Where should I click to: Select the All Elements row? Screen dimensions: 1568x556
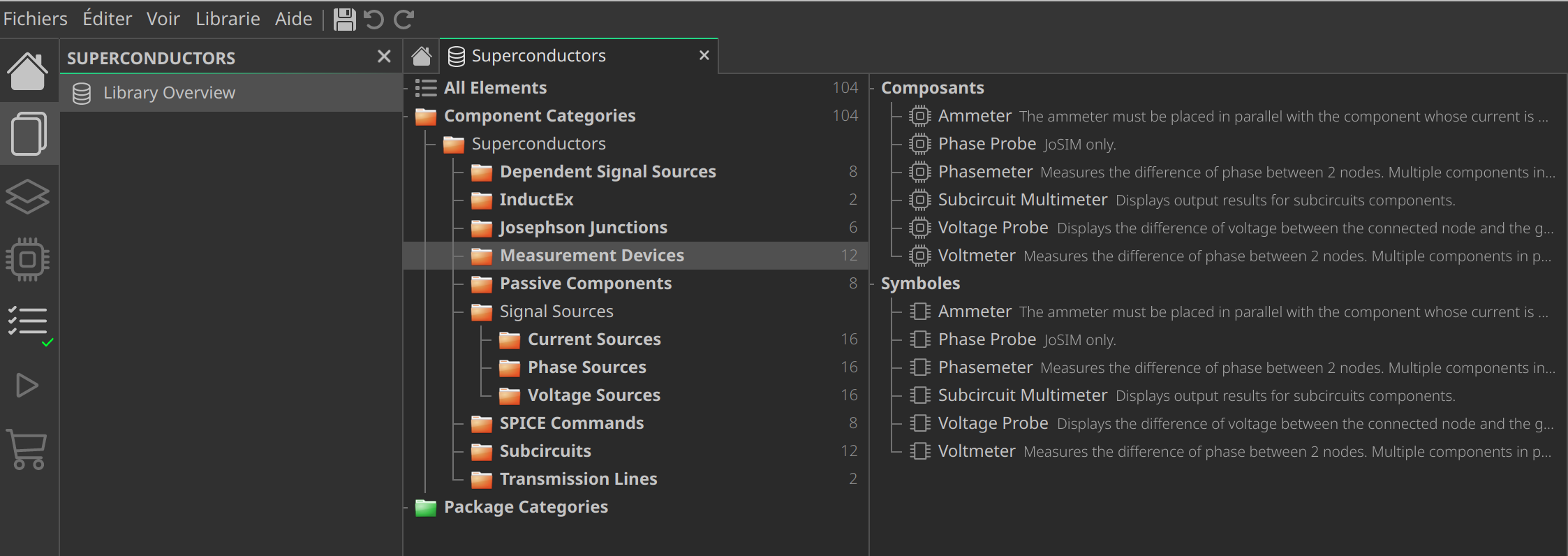636,88
